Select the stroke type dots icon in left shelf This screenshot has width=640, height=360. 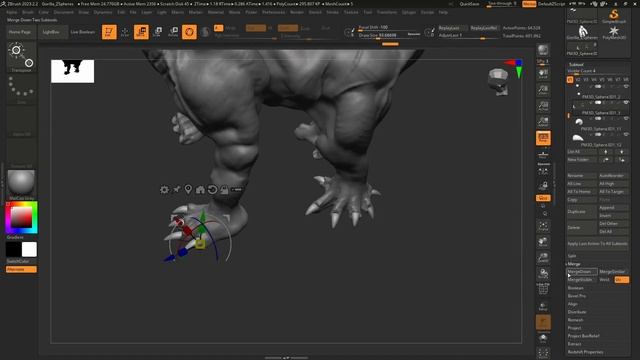[x=21, y=89]
